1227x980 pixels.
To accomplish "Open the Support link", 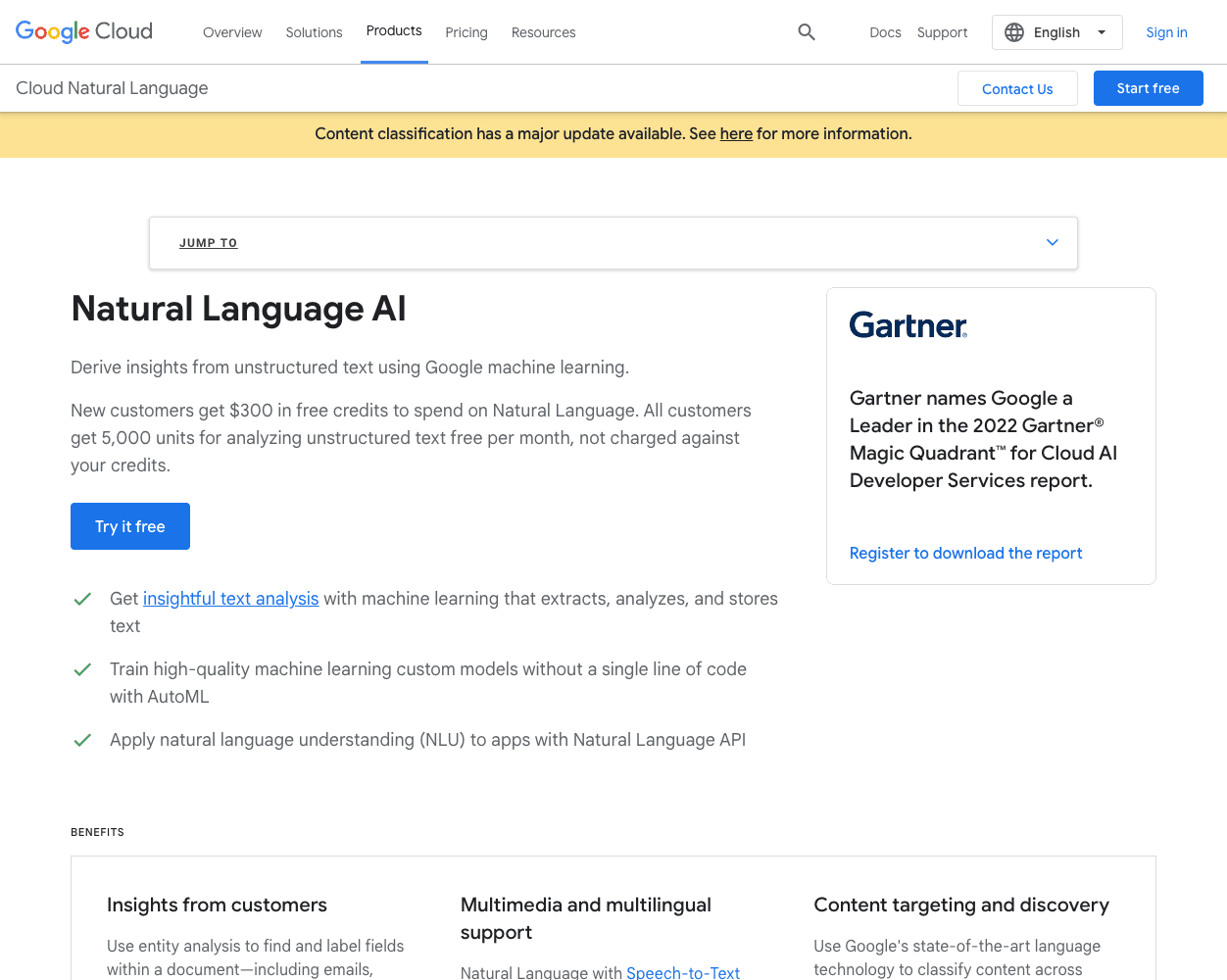I will tap(942, 32).
